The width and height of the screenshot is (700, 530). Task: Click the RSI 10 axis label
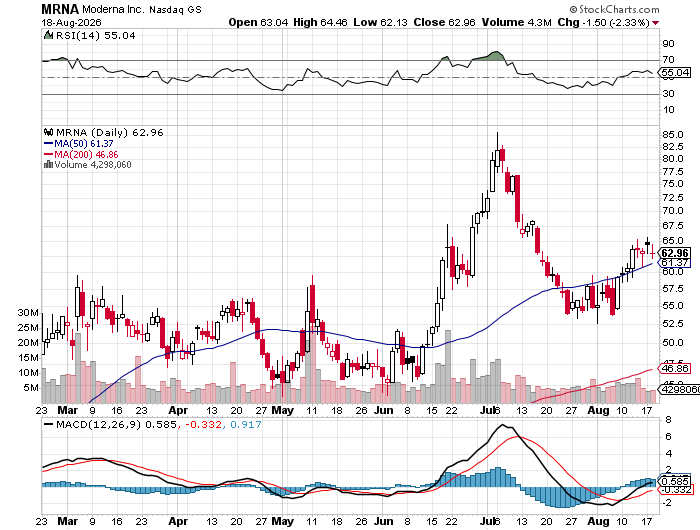coord(669,110)
